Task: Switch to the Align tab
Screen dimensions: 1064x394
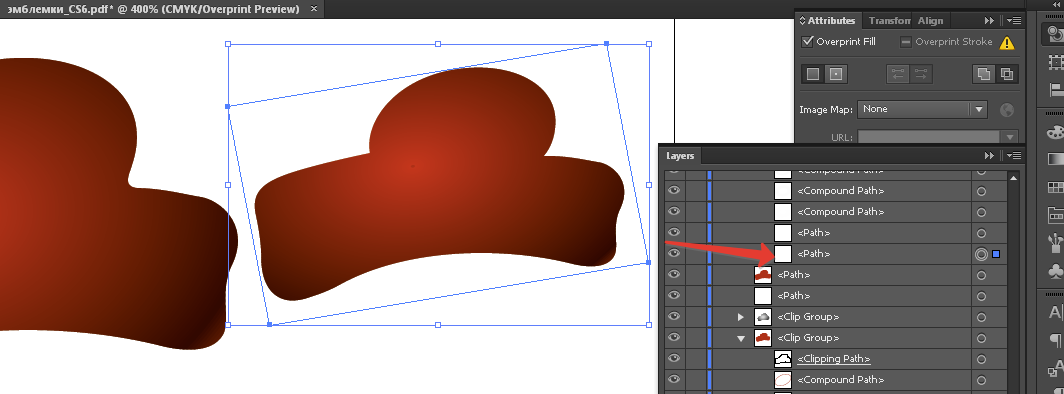Action: pyautogui.click(x=930, y=21)
